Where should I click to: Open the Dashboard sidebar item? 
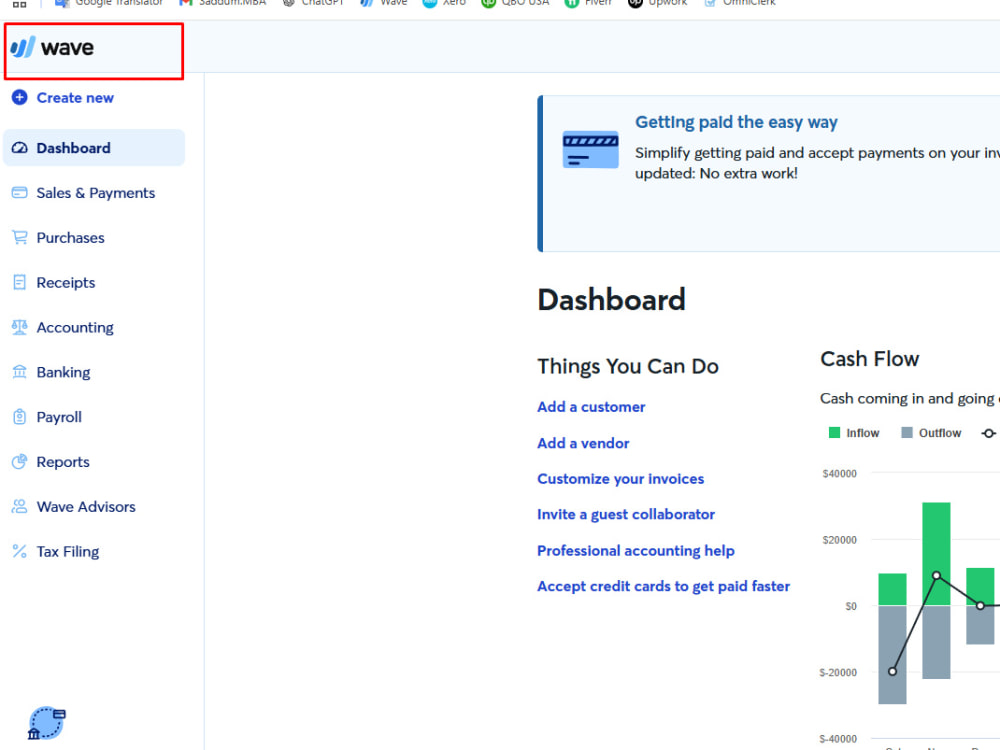coord(94,148)
